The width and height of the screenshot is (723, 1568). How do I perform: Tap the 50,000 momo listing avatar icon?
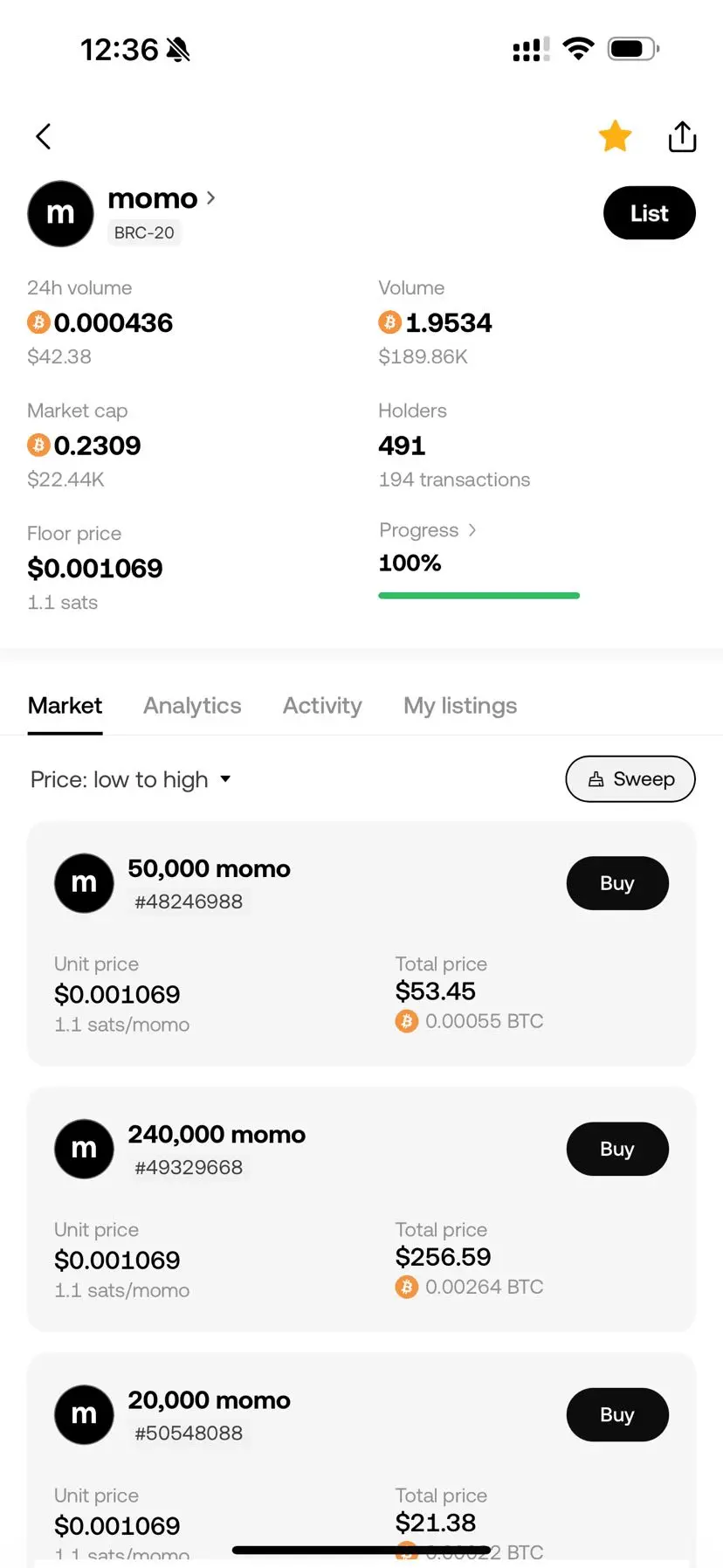[84, 883]
